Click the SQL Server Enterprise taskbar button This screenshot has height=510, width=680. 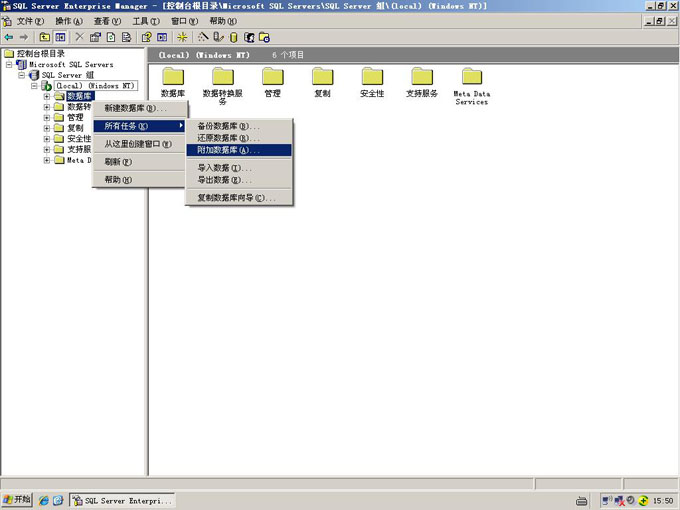(x=122, y=500)
